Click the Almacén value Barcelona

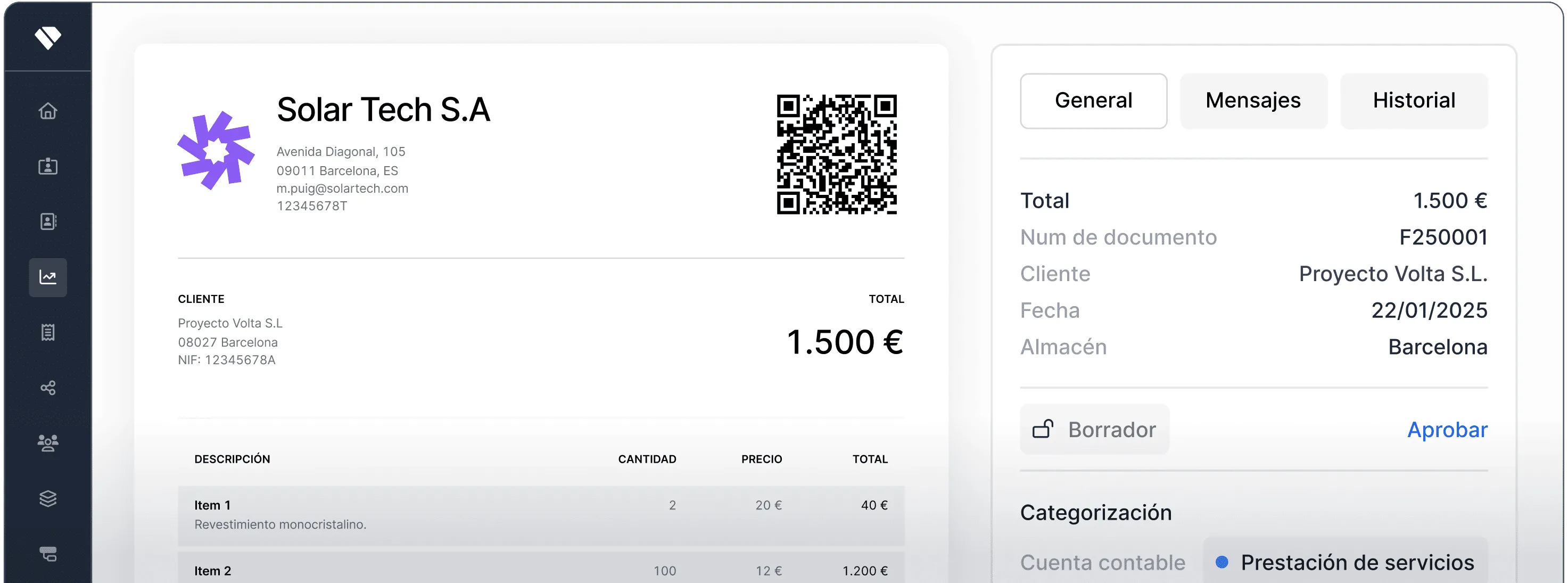point(1438,347)
